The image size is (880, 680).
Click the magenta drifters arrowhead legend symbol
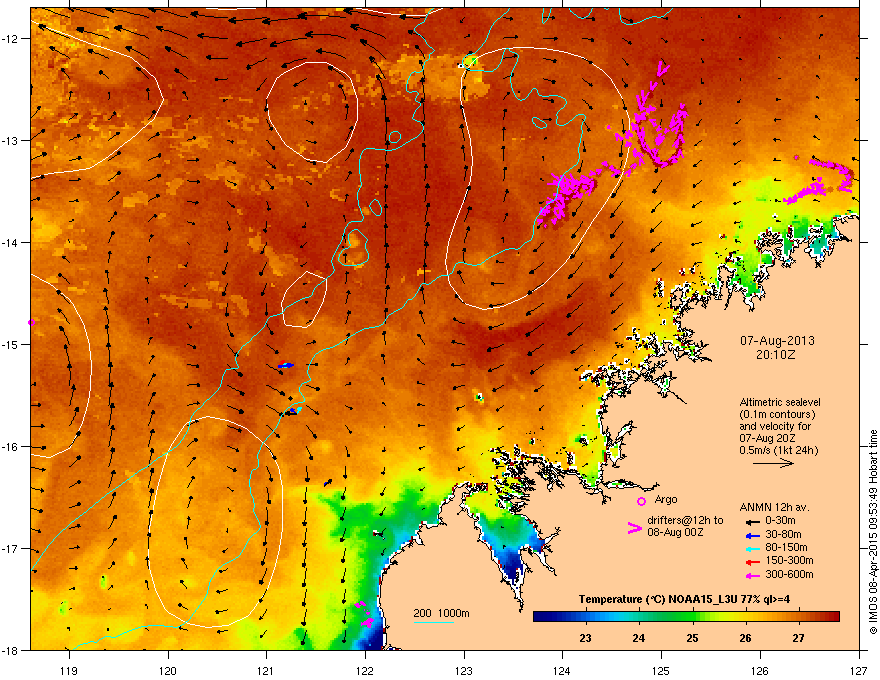pyautogui.click(x=634, y=528)
